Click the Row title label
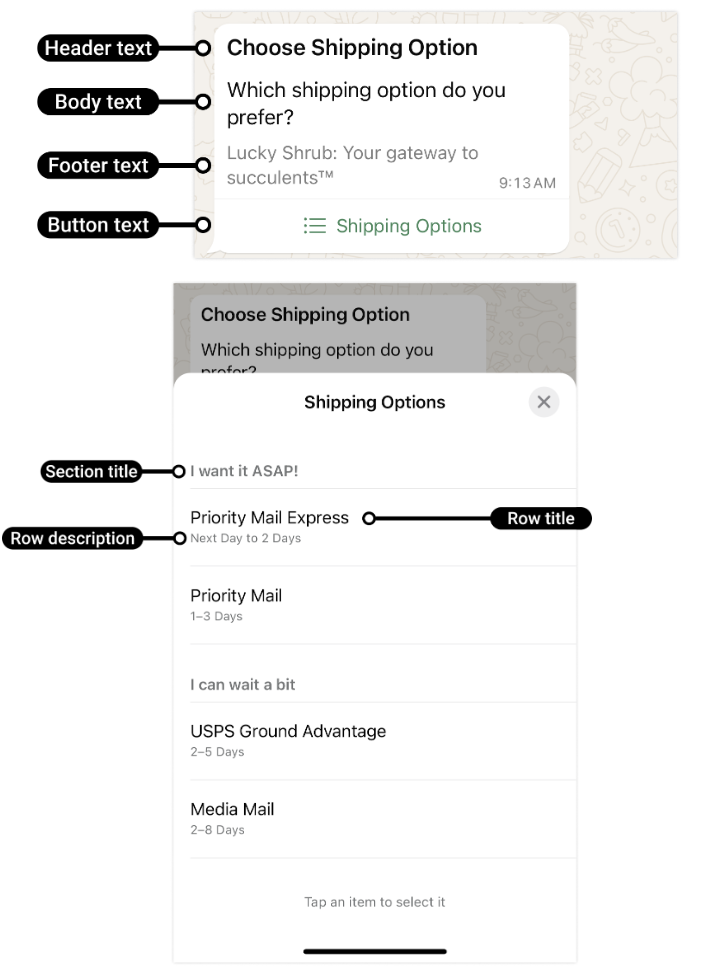The image size is (706, 978). (x=541, y=518)
